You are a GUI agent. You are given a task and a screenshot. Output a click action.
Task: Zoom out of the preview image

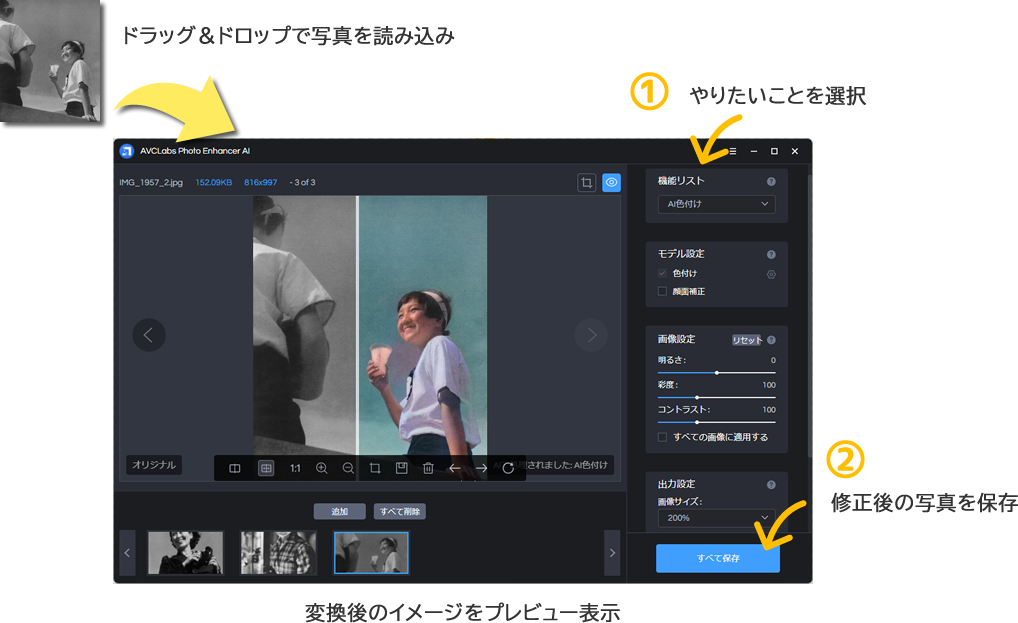pyautogui.click(x=348, y=468)
